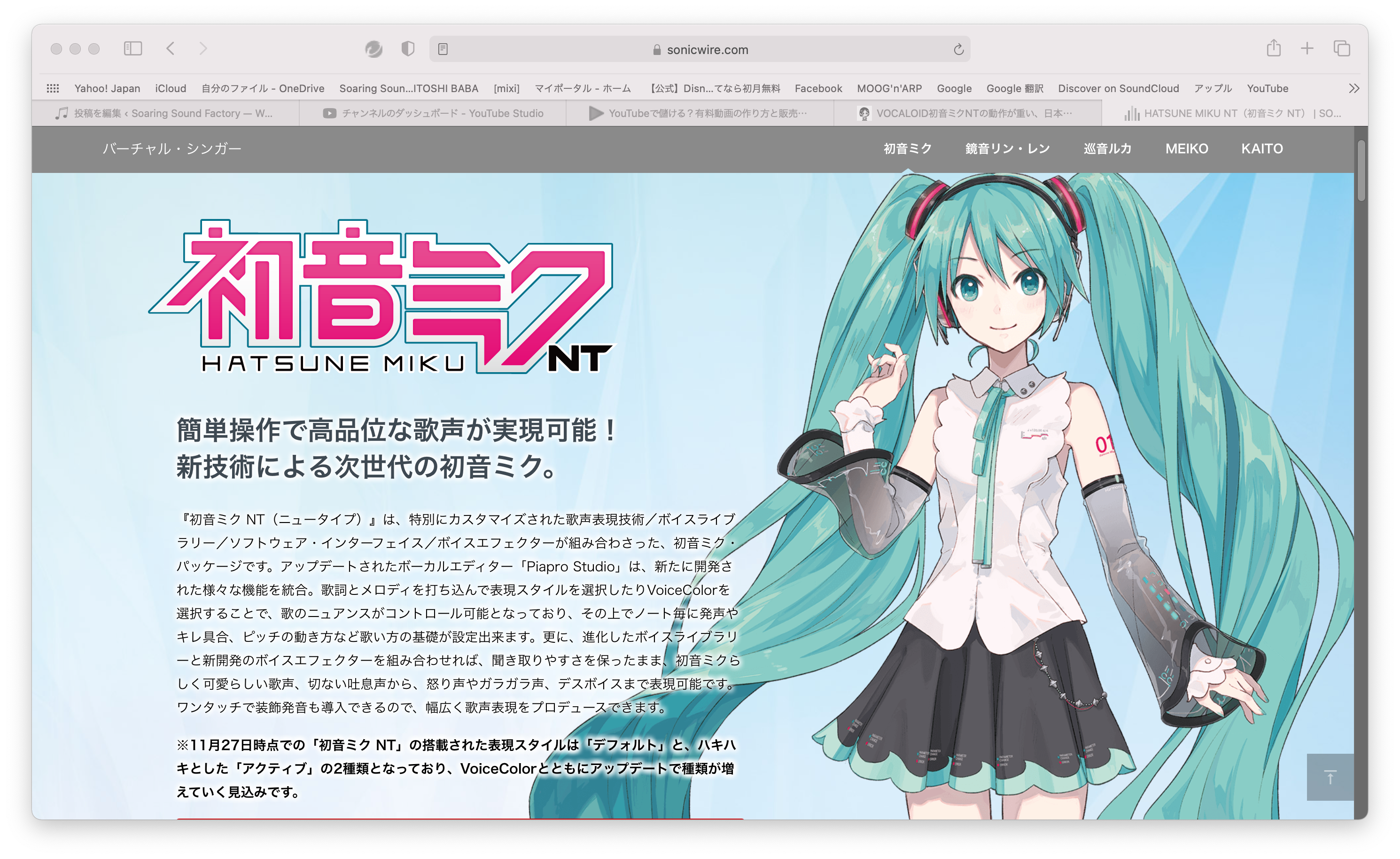
Task: Click the grey circular extension icon
Action: click(373, 49)
